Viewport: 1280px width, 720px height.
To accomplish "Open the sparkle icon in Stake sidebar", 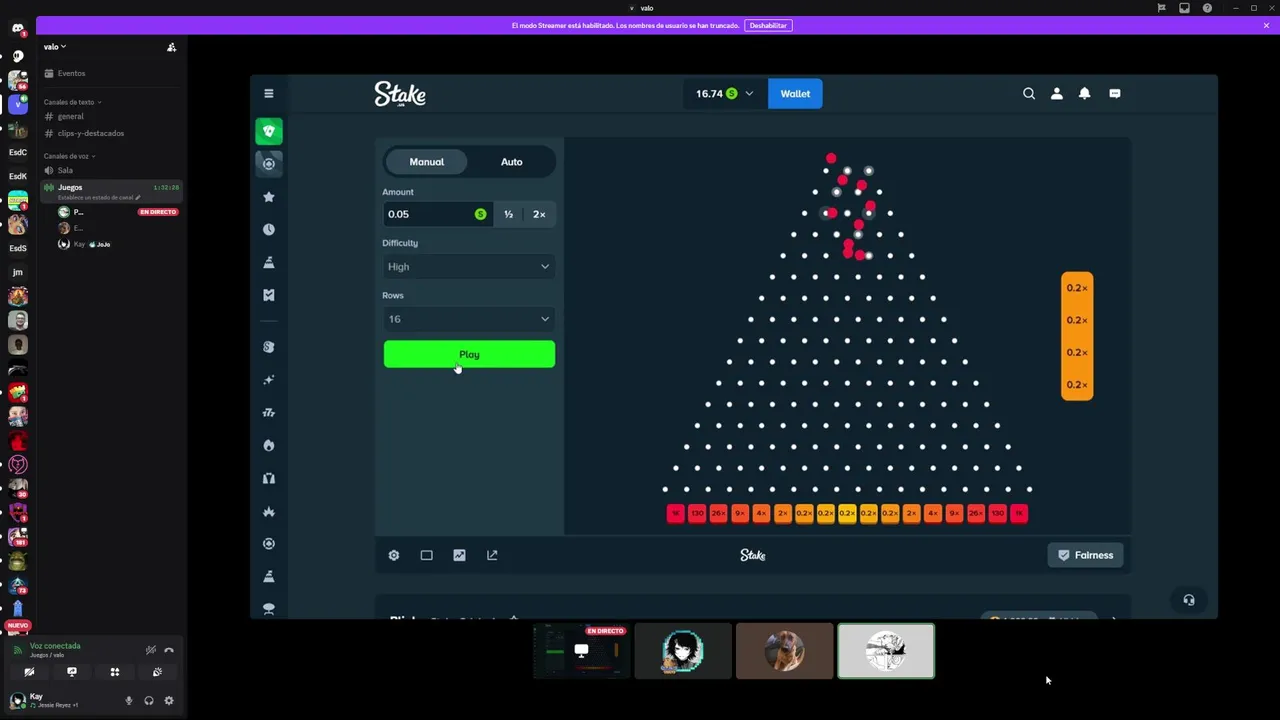I will [x=268, y=380].
